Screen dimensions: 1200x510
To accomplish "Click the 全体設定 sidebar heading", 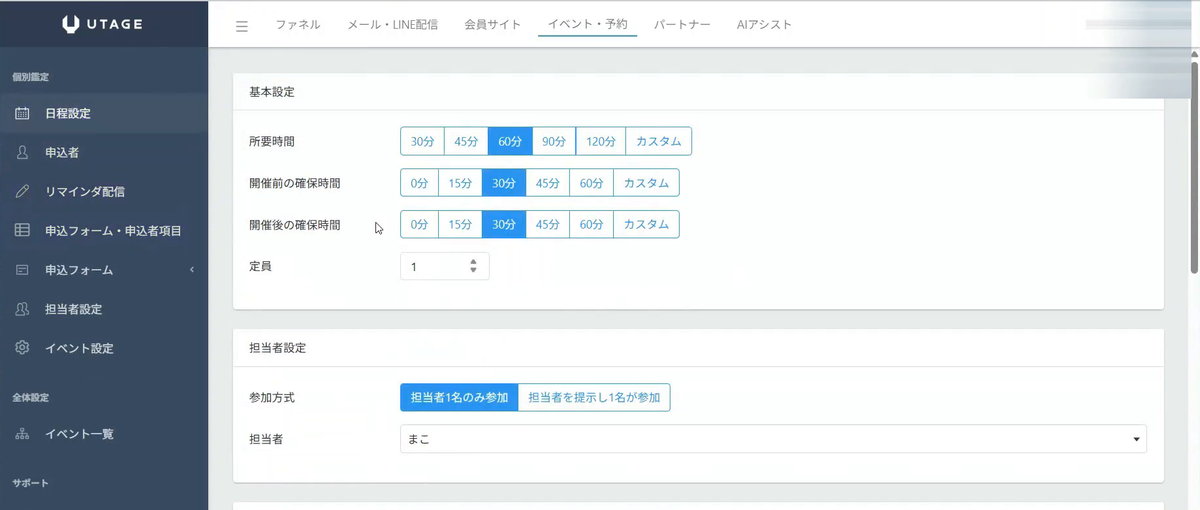I will [x=31, y=397].
